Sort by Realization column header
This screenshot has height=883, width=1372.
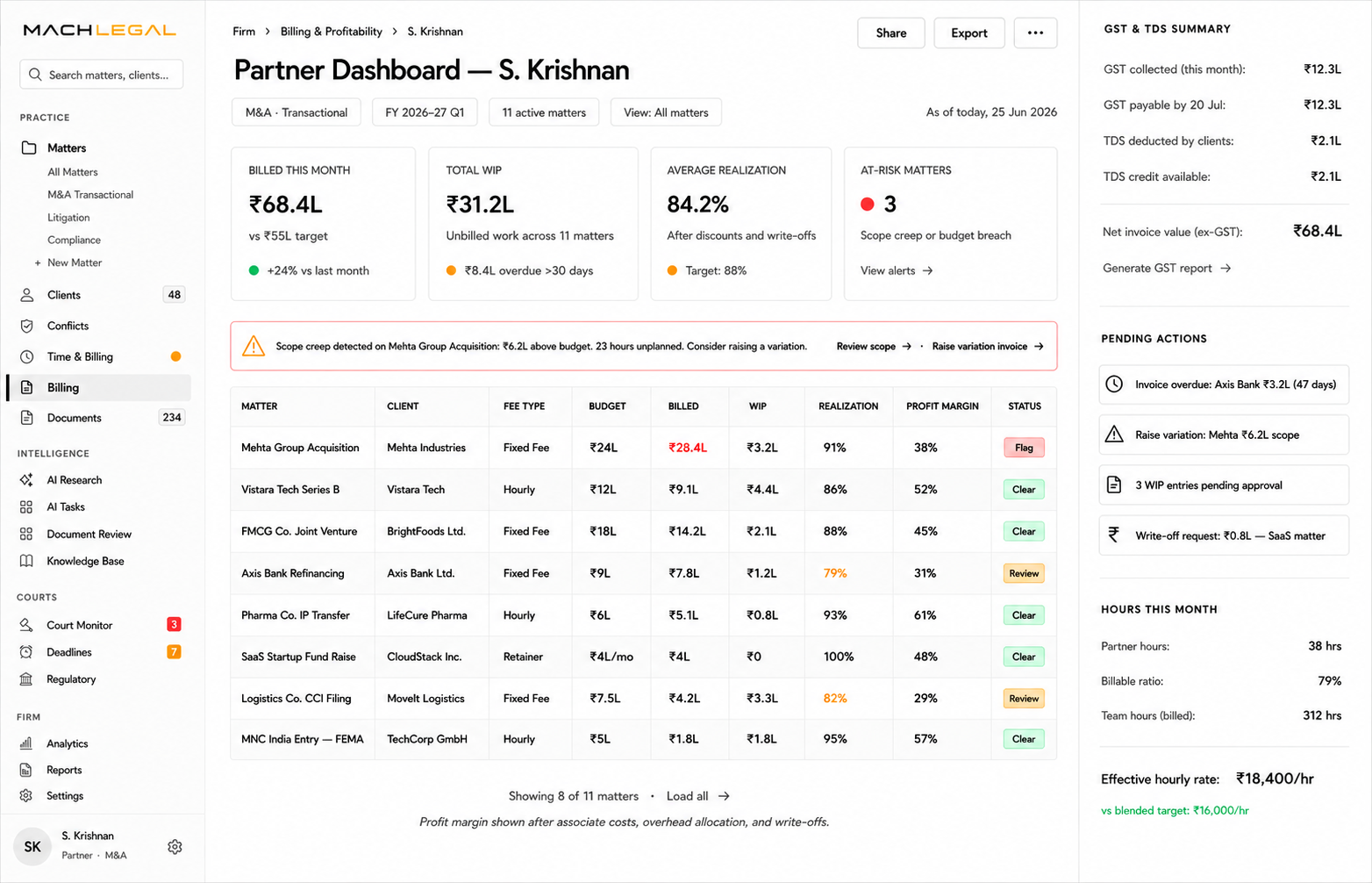[x=848, y=406]
